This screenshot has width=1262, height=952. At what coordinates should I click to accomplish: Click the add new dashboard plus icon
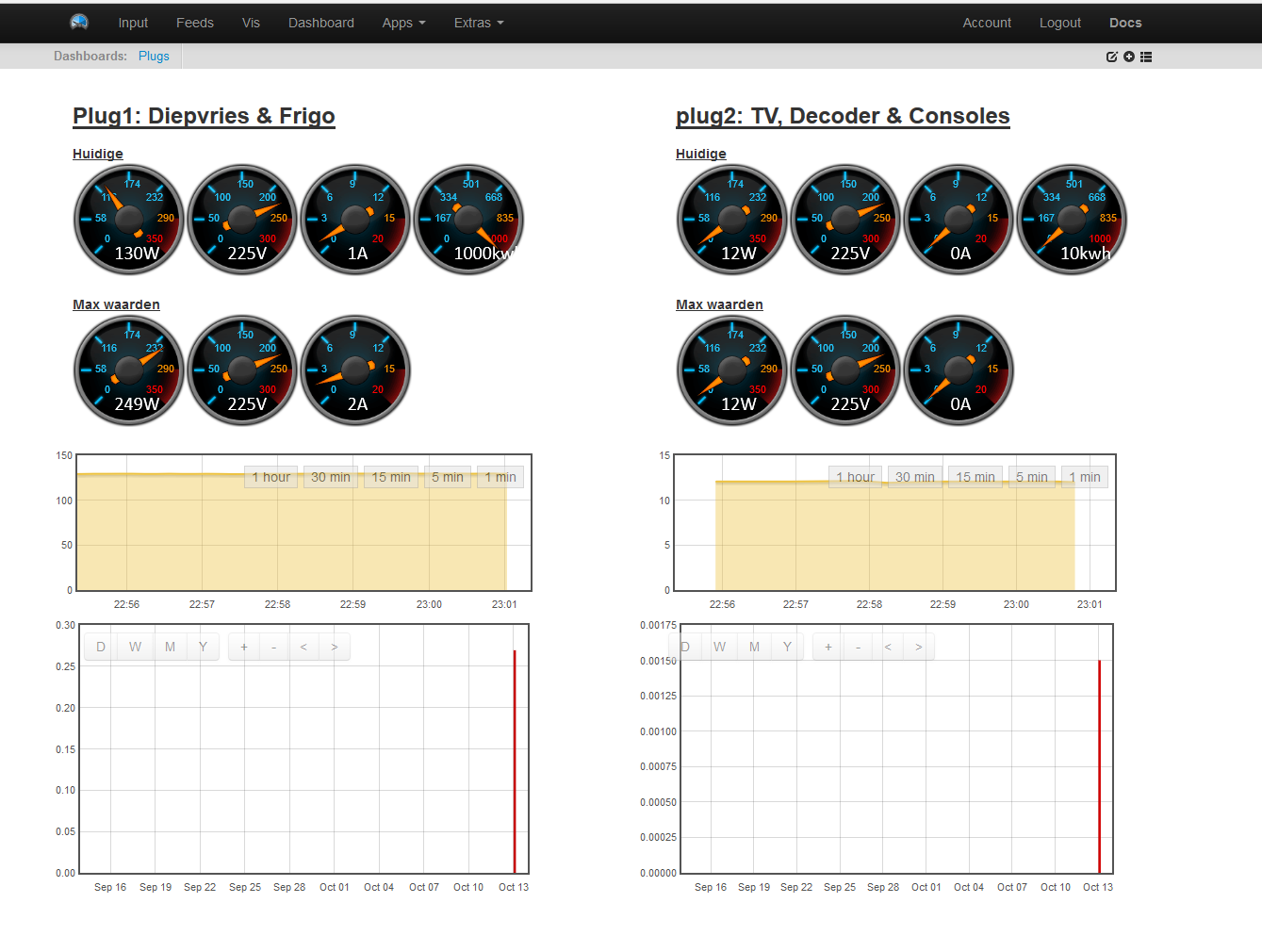pos(1128,57)
